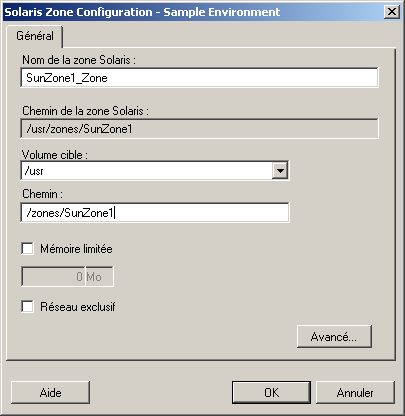Click the Chemin de la zone Solaris field
Screen dimensions: 405x416
pyautogui.click(x=199, y=129)
